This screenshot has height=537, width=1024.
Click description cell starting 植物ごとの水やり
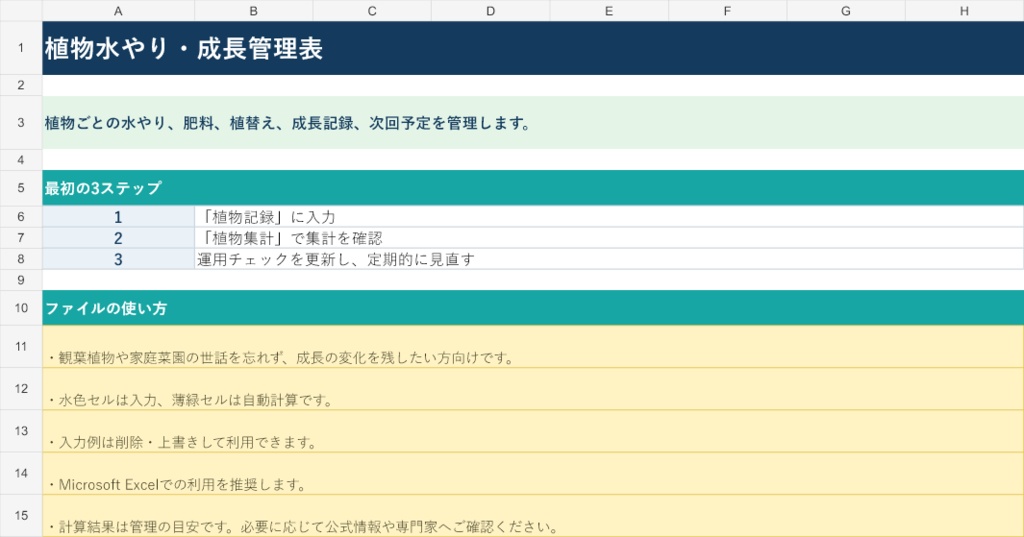coord(533,122)
